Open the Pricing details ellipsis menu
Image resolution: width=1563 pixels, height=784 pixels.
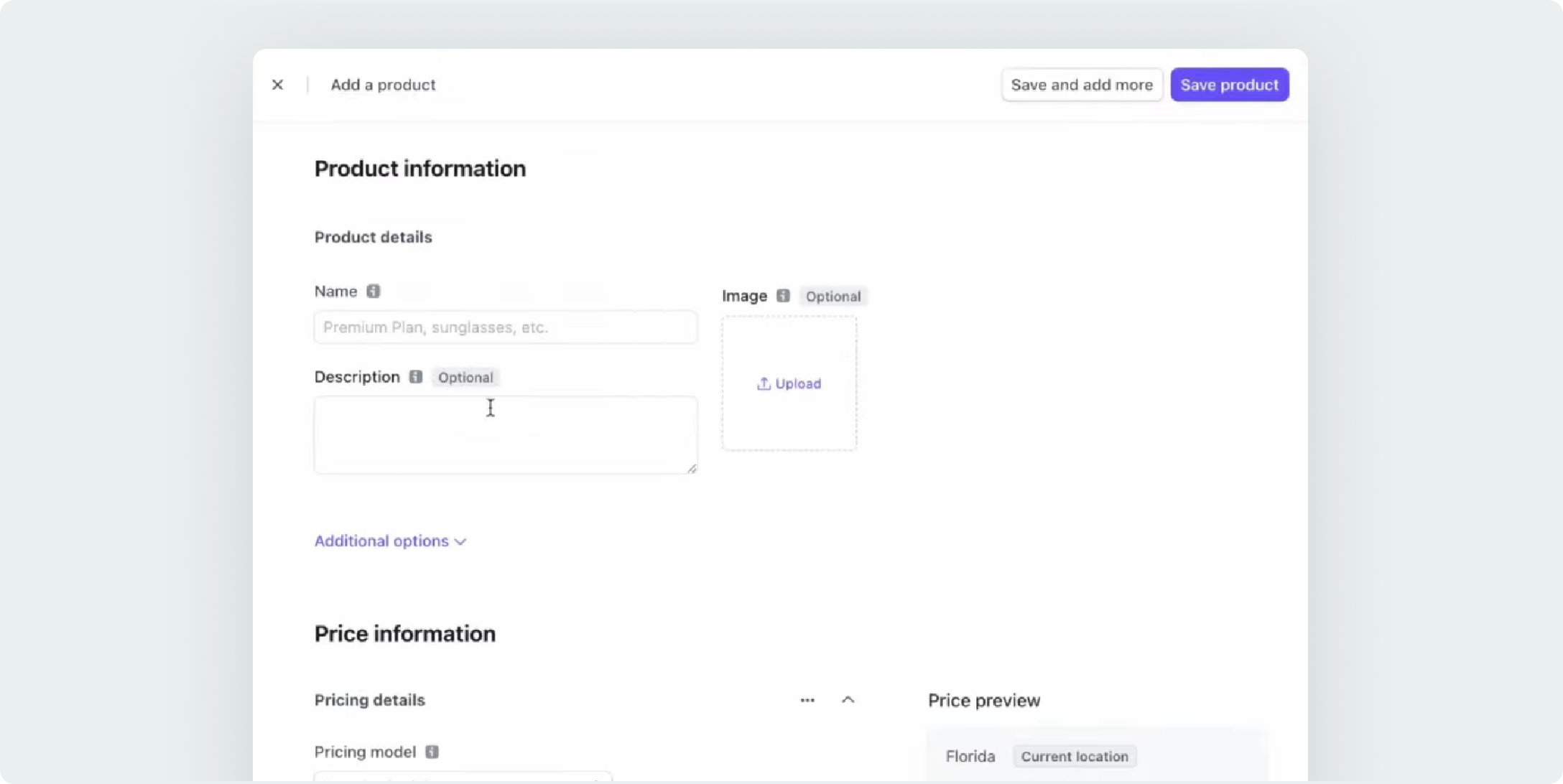click(807, 700)
